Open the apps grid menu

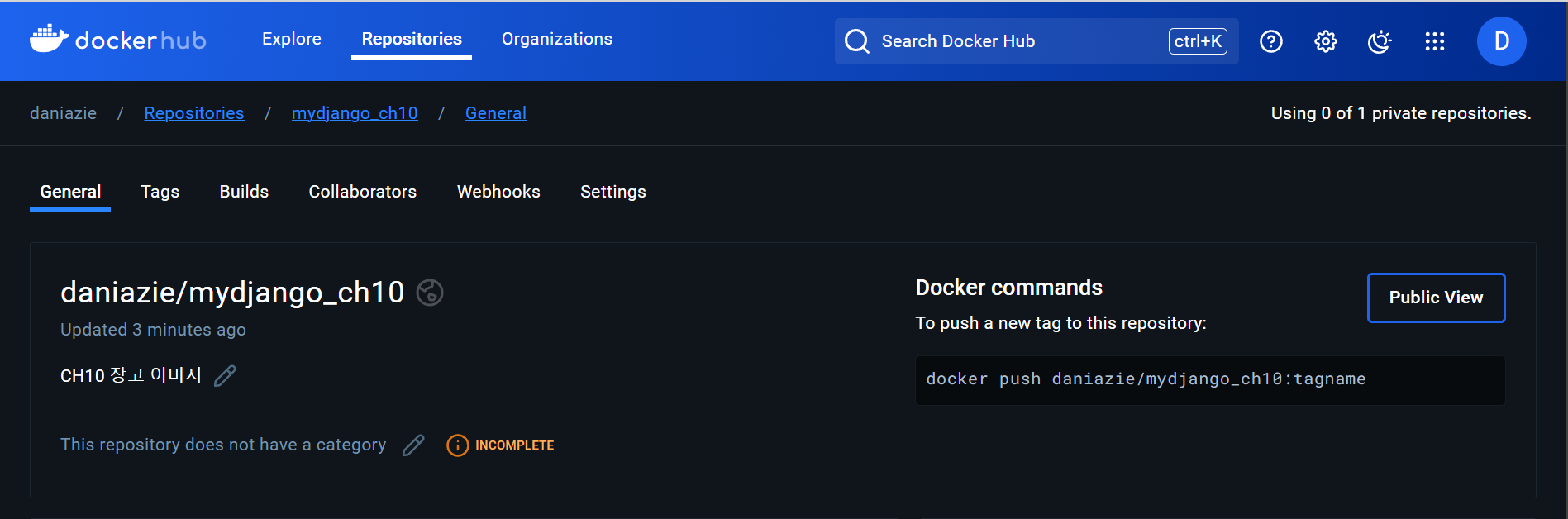(x=1434, y=41)
